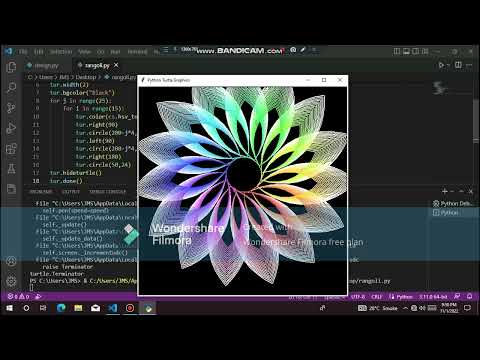Open the Terminal menu
This screenshot has height=360, width=480.
137,52
